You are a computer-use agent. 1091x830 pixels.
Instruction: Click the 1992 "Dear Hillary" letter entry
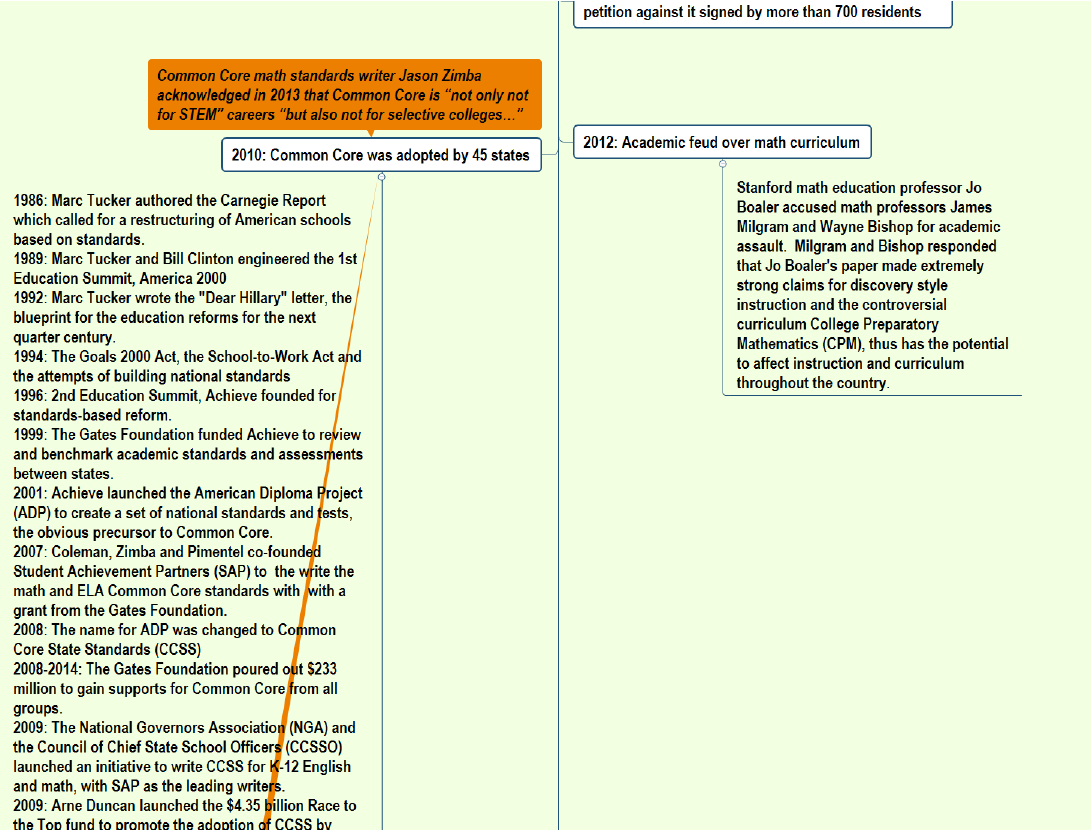click(180, 317)
